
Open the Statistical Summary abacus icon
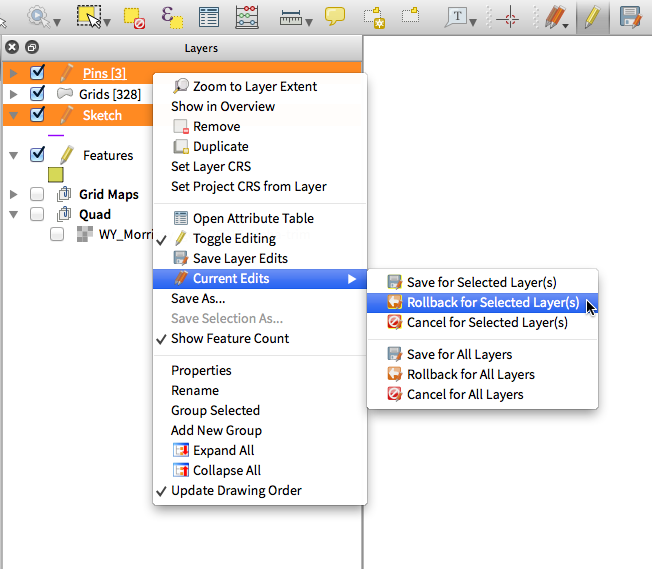pyautogui.click(x=246, y=16)
